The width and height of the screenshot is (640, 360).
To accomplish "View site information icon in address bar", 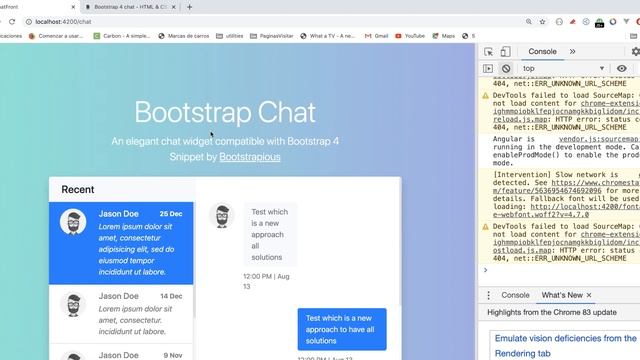I will pos(29,22).
